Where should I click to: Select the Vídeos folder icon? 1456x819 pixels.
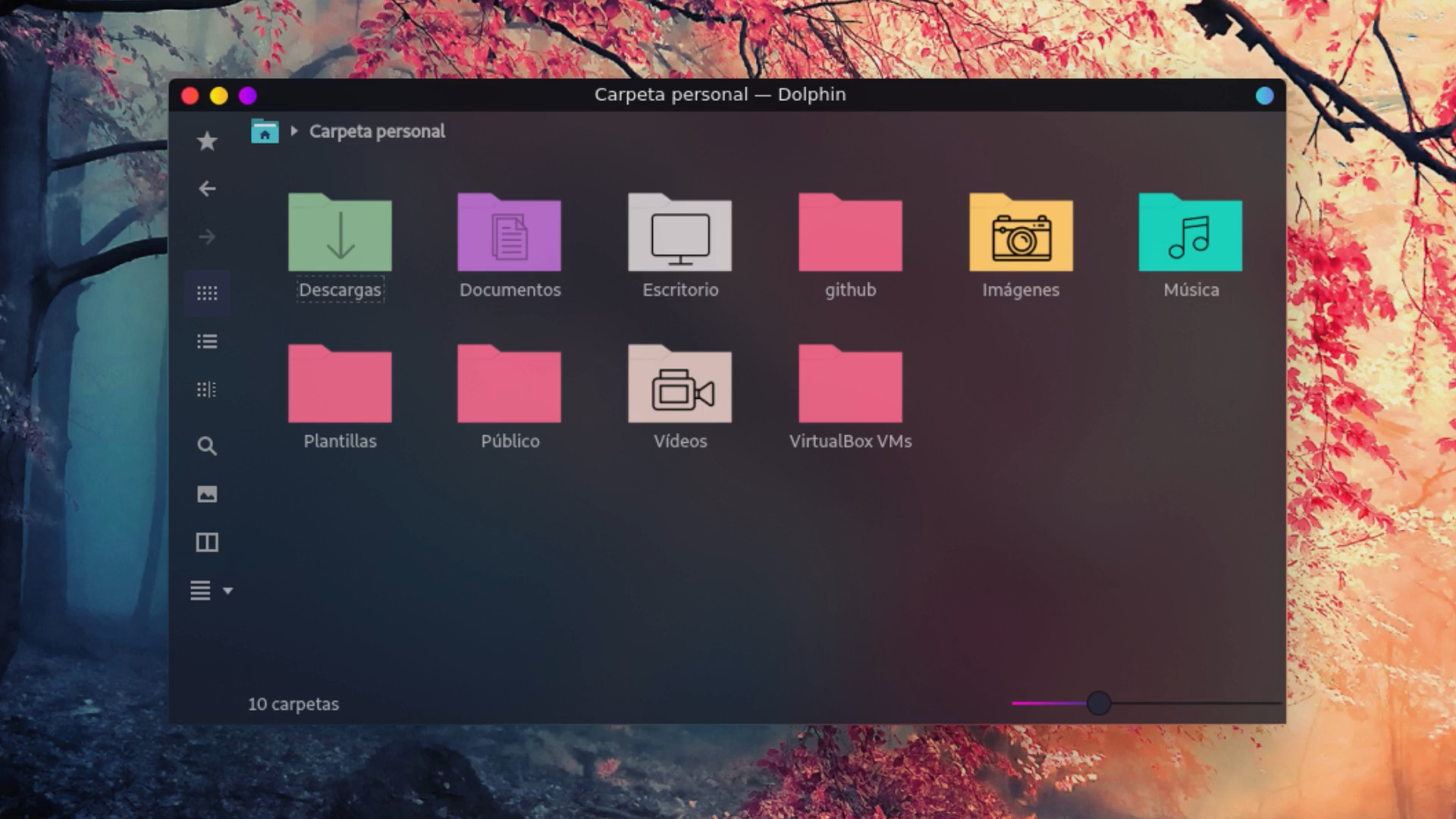(680, 384)
